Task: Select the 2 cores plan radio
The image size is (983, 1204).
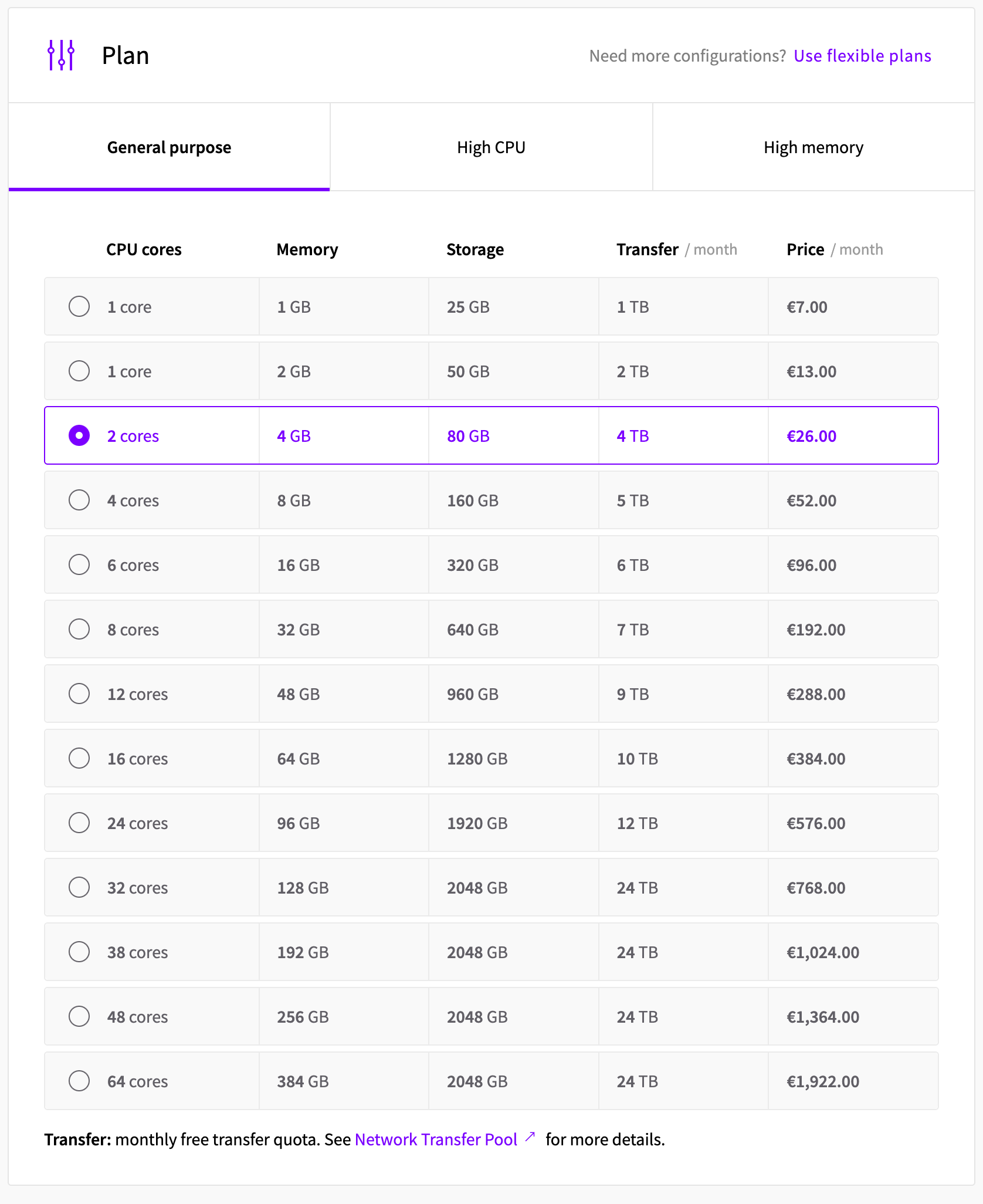Action: 79,435
